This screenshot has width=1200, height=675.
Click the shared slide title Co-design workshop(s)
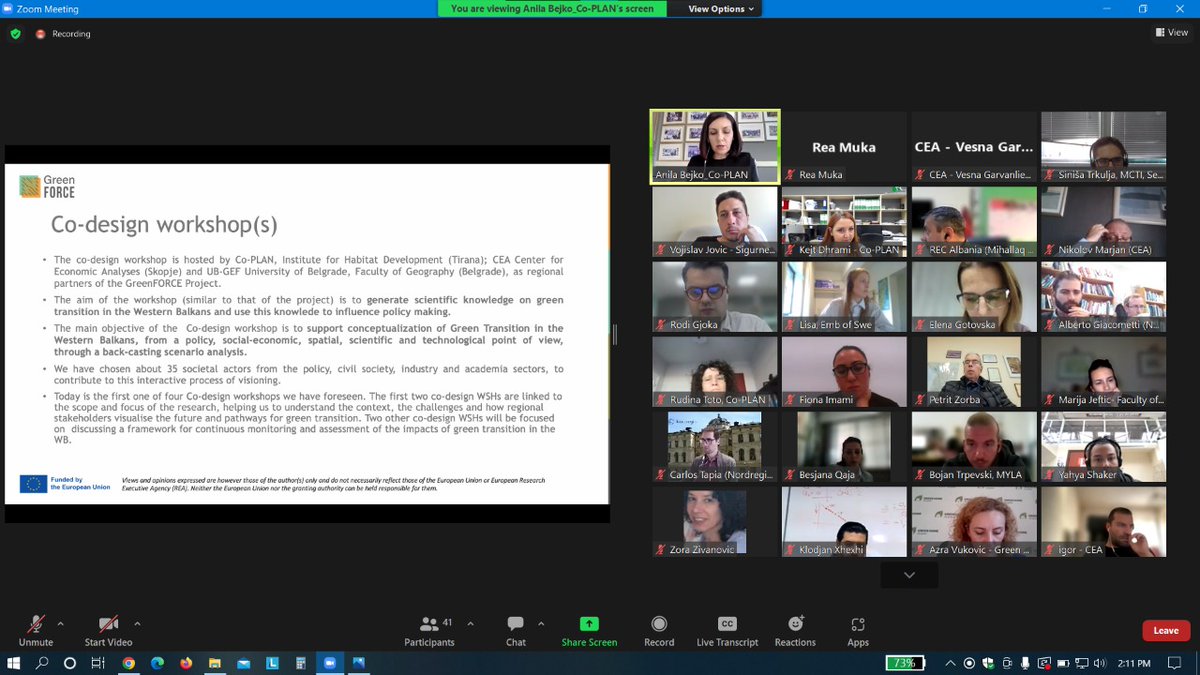(x=164, y=223)
